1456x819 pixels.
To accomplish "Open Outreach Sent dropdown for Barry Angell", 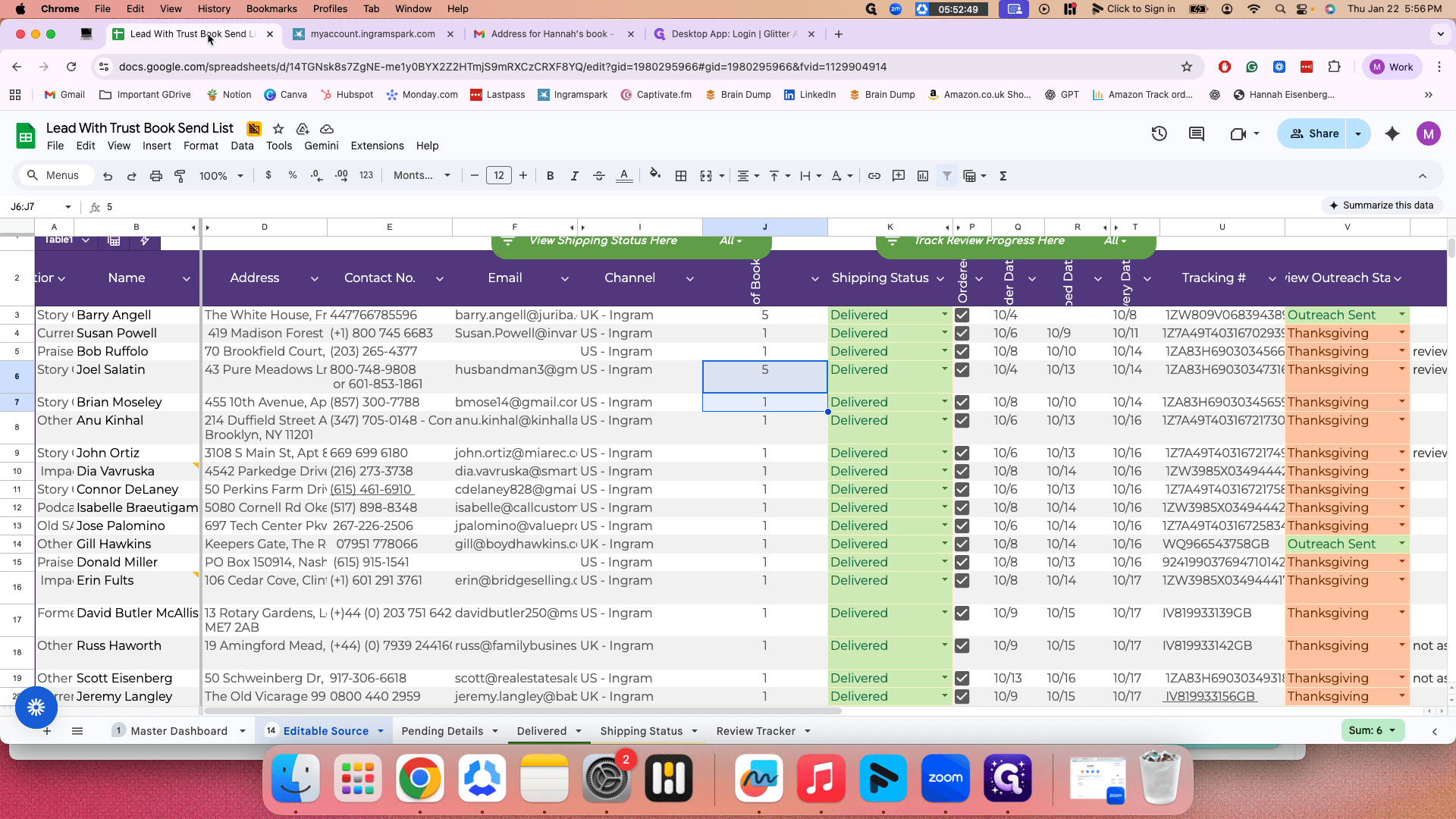I will (x=1402, y=315).
